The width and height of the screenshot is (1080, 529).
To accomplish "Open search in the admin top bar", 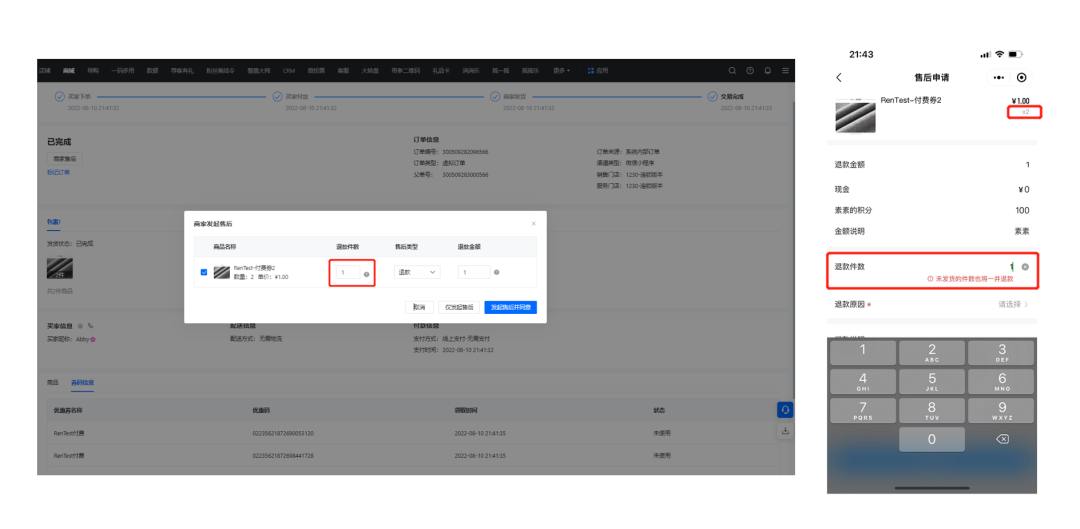I will point(732,70).
